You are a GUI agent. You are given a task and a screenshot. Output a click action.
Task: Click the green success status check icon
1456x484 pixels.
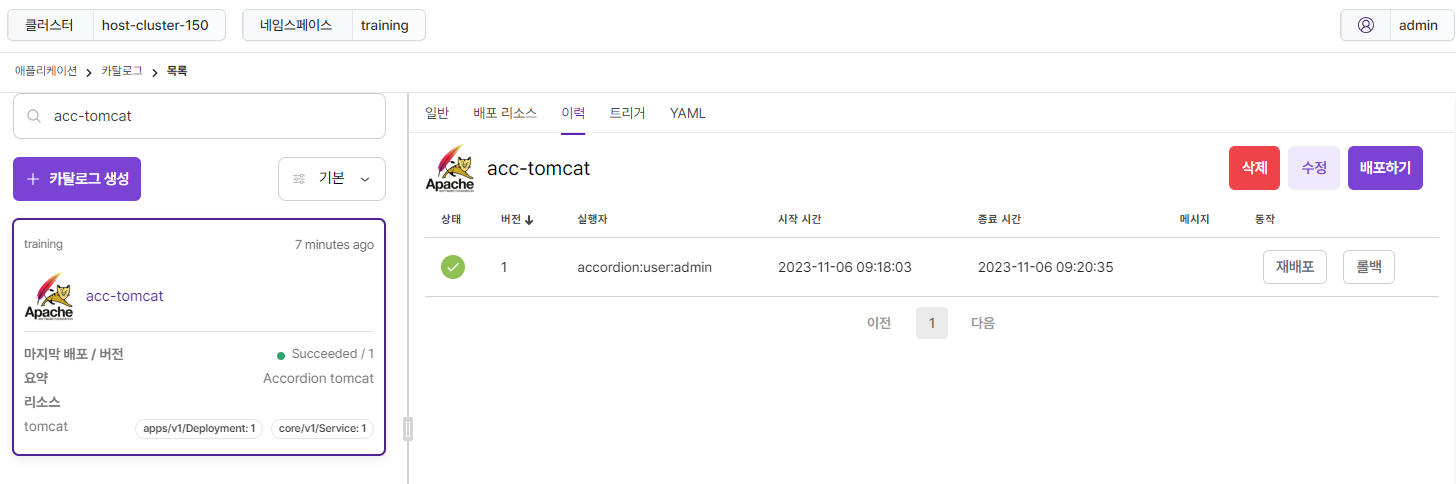pos(453,267)
